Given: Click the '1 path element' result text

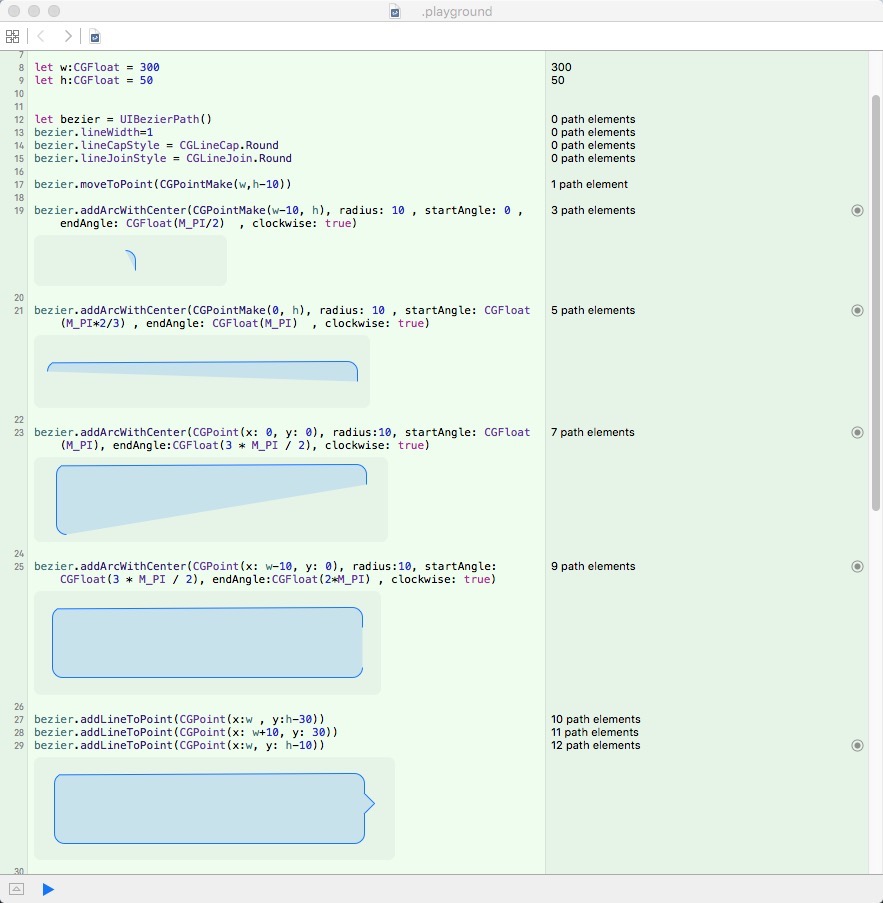Looking at the screenshot, I should (589, 185).
